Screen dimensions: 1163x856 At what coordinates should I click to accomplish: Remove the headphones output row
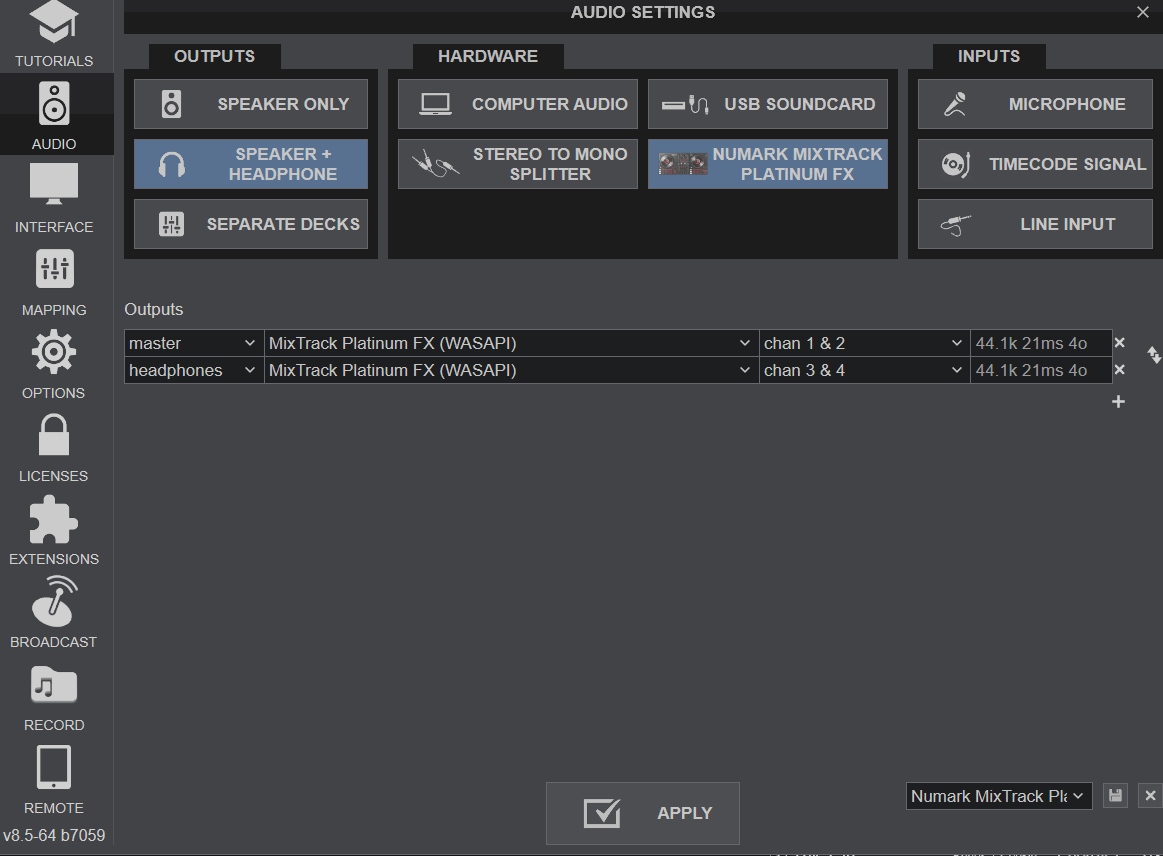point(1119,369)
